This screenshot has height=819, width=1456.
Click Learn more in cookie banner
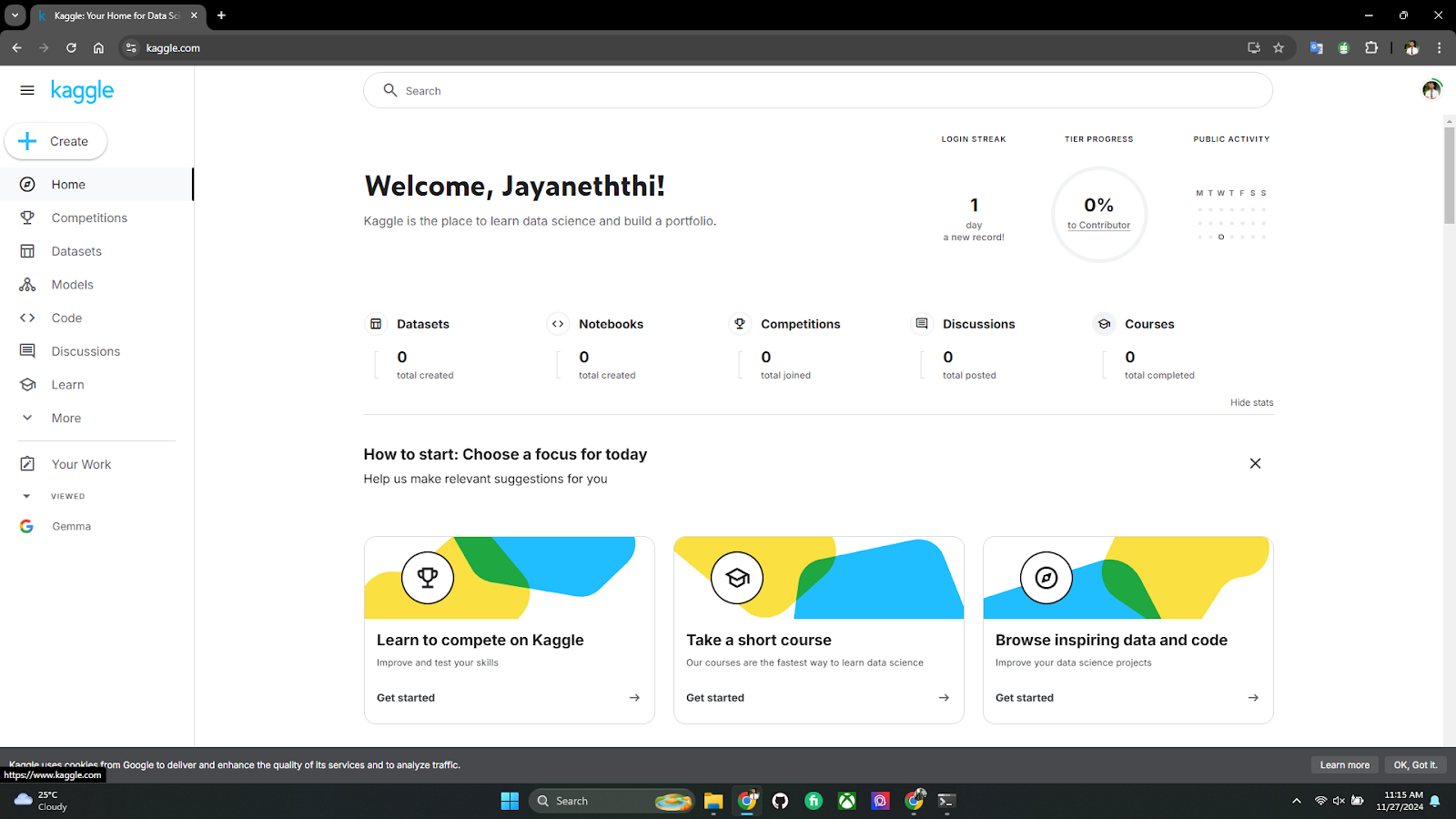point(1344,765)
